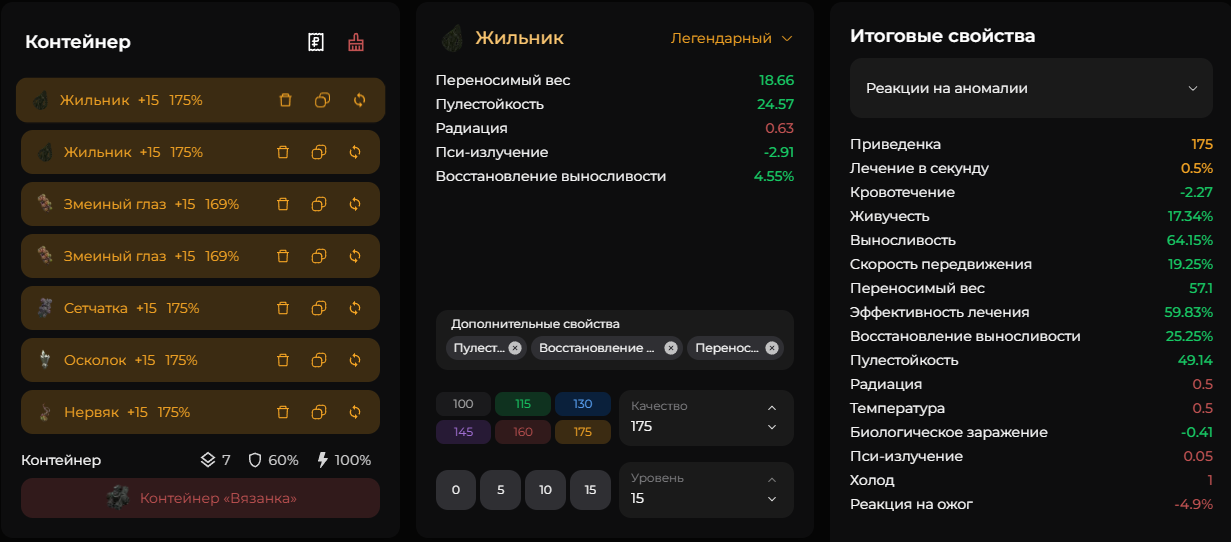Delete the Сетчатка artifact from container
The width and height of the screenshot is (1231, 542).
pyautogui.click(x=283, y=308)
